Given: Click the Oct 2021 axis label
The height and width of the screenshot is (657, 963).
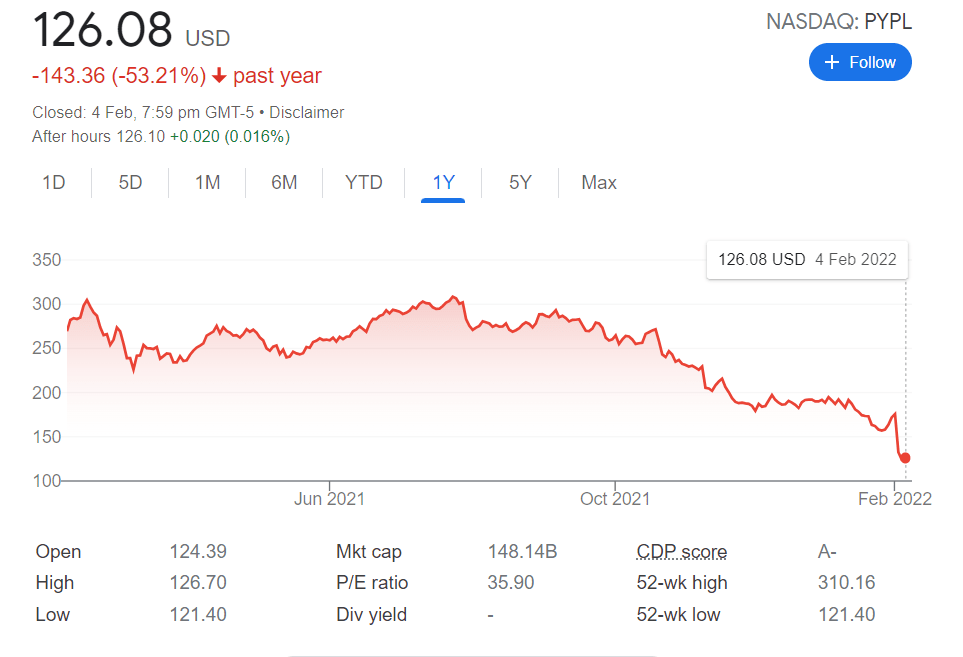Looking at the screenshot, I should click(616, 498).
